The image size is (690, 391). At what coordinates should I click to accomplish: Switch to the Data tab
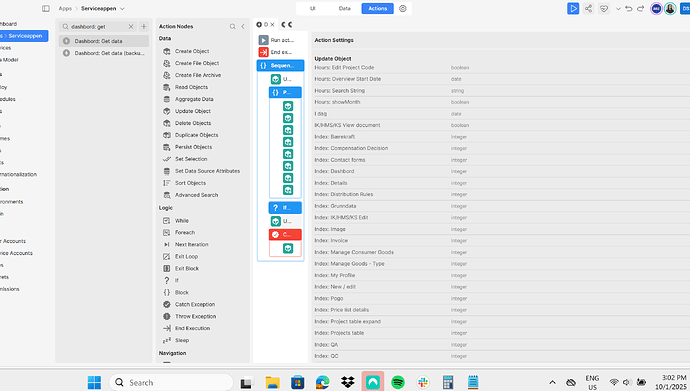(345, 8)
